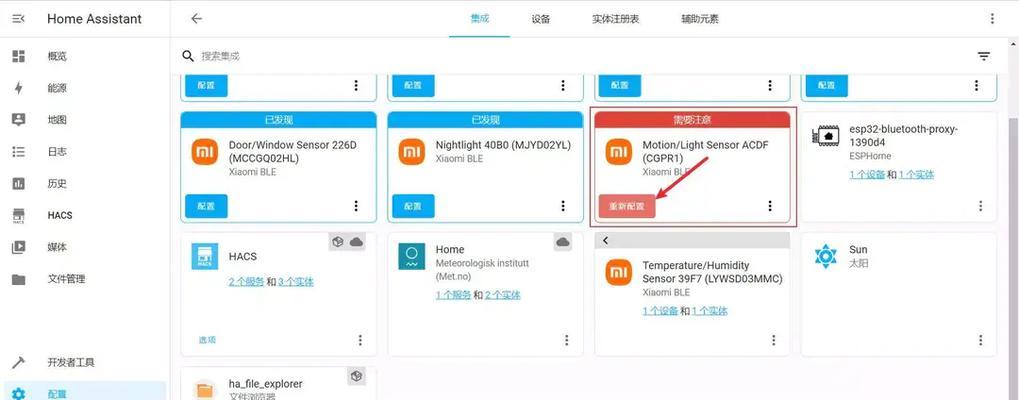Open HACS card overflow menu
Image resolution: width=1019 pixels, height=400 pixels.
point(360,340)
